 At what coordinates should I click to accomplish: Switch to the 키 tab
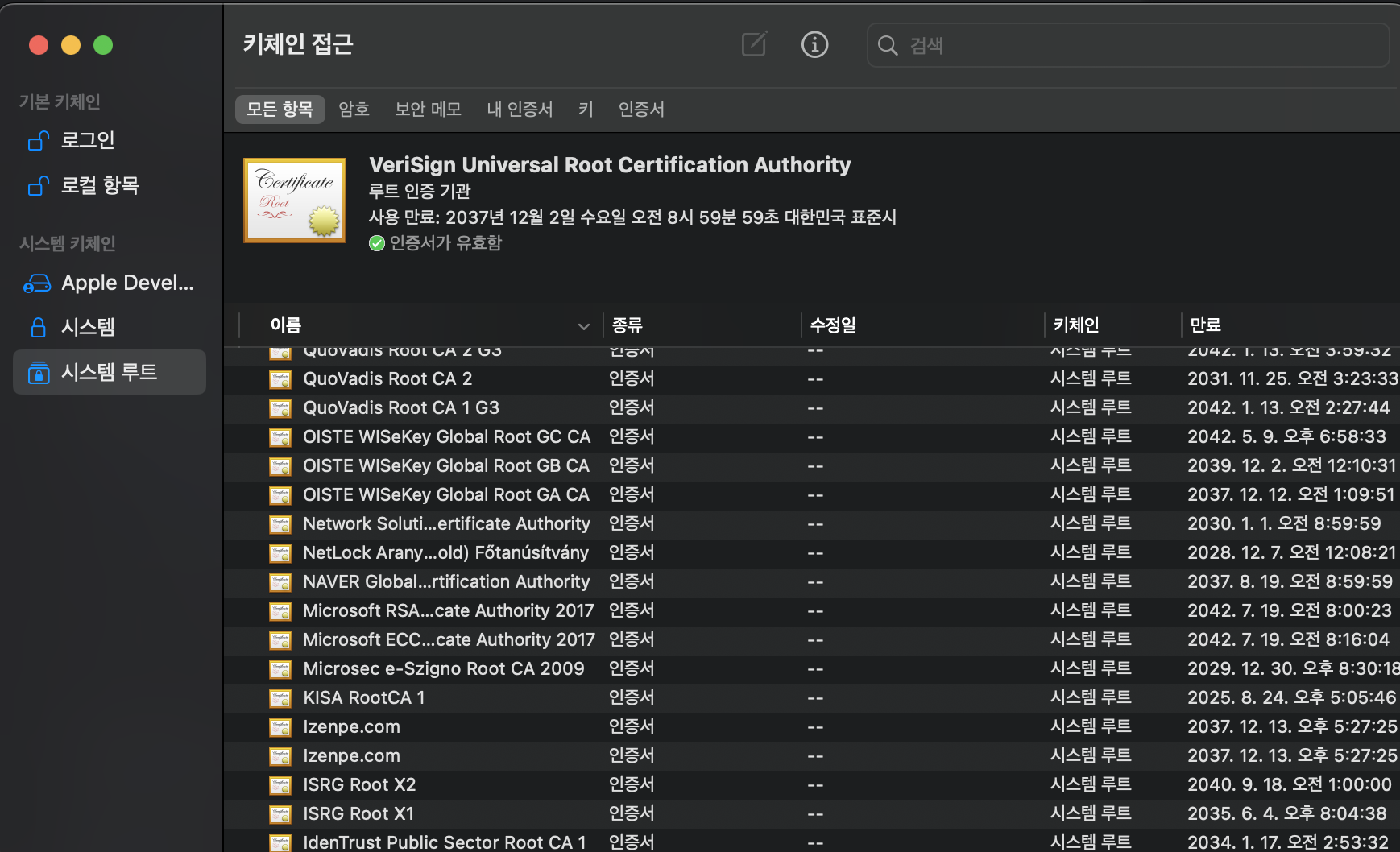tap(586, 109)
